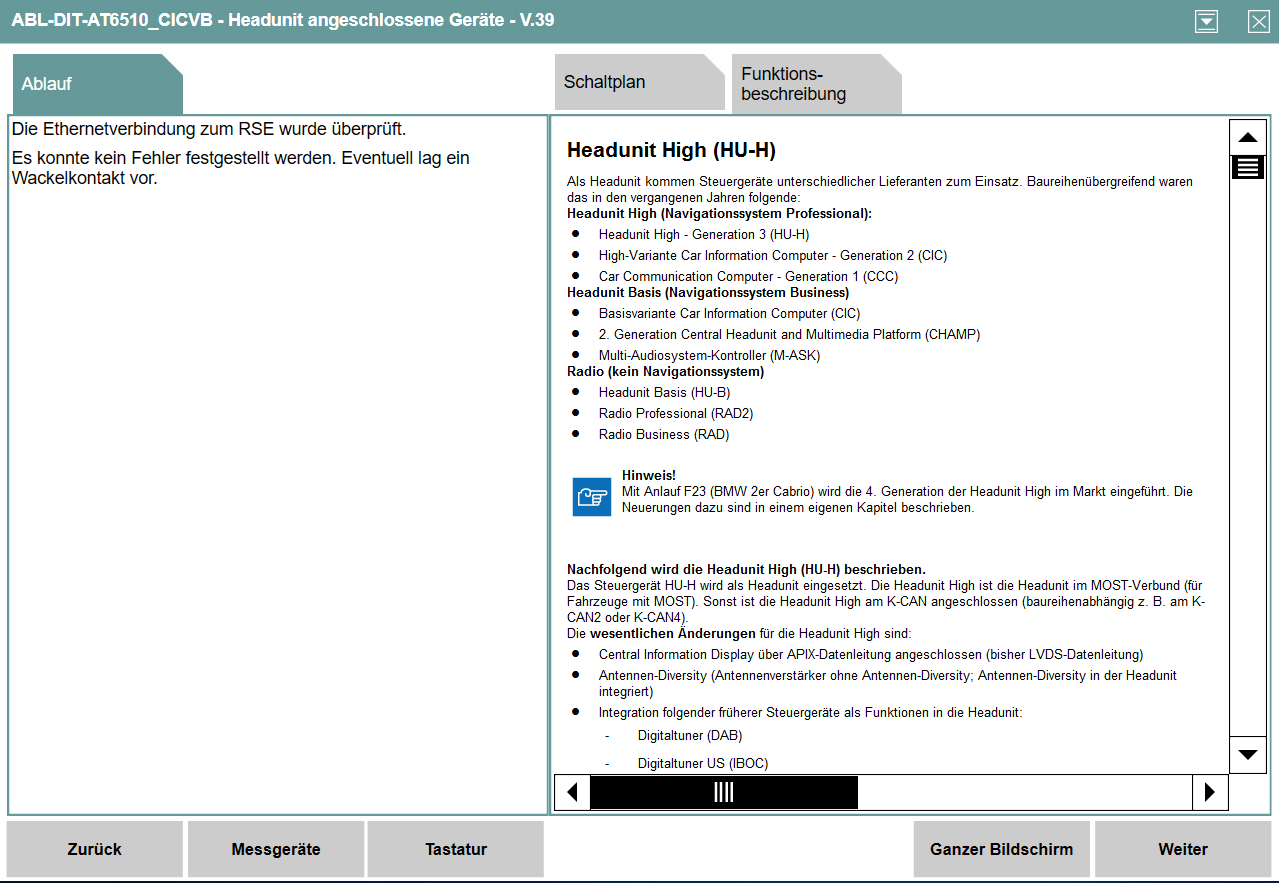Click the scroll down arrow in the document panel
The width and height of the screenshot is (1279, 883).
[x=1247, y=754]
